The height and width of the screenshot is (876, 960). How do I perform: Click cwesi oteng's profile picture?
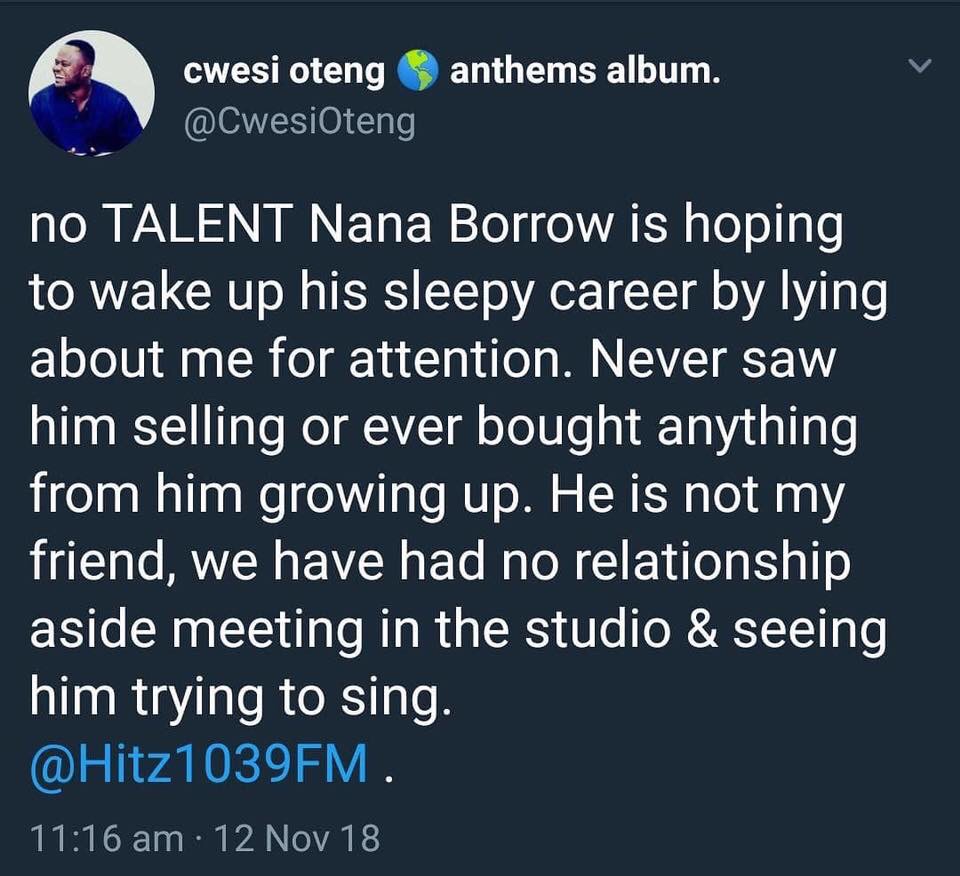coord(92,93)
